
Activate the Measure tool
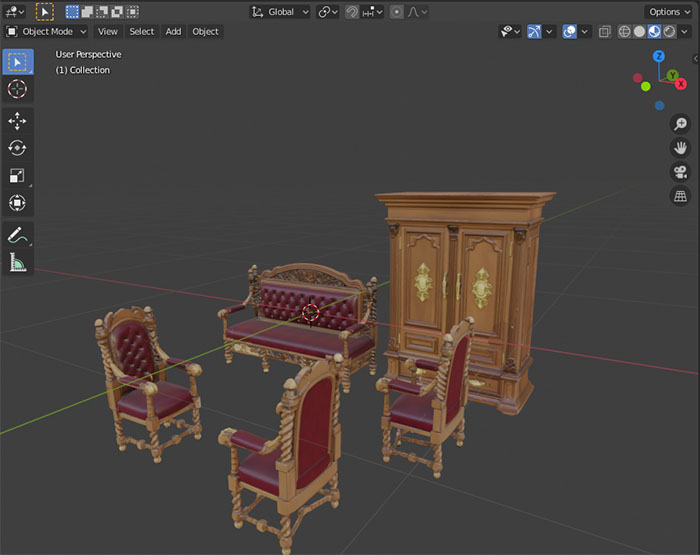pos(18,262)
